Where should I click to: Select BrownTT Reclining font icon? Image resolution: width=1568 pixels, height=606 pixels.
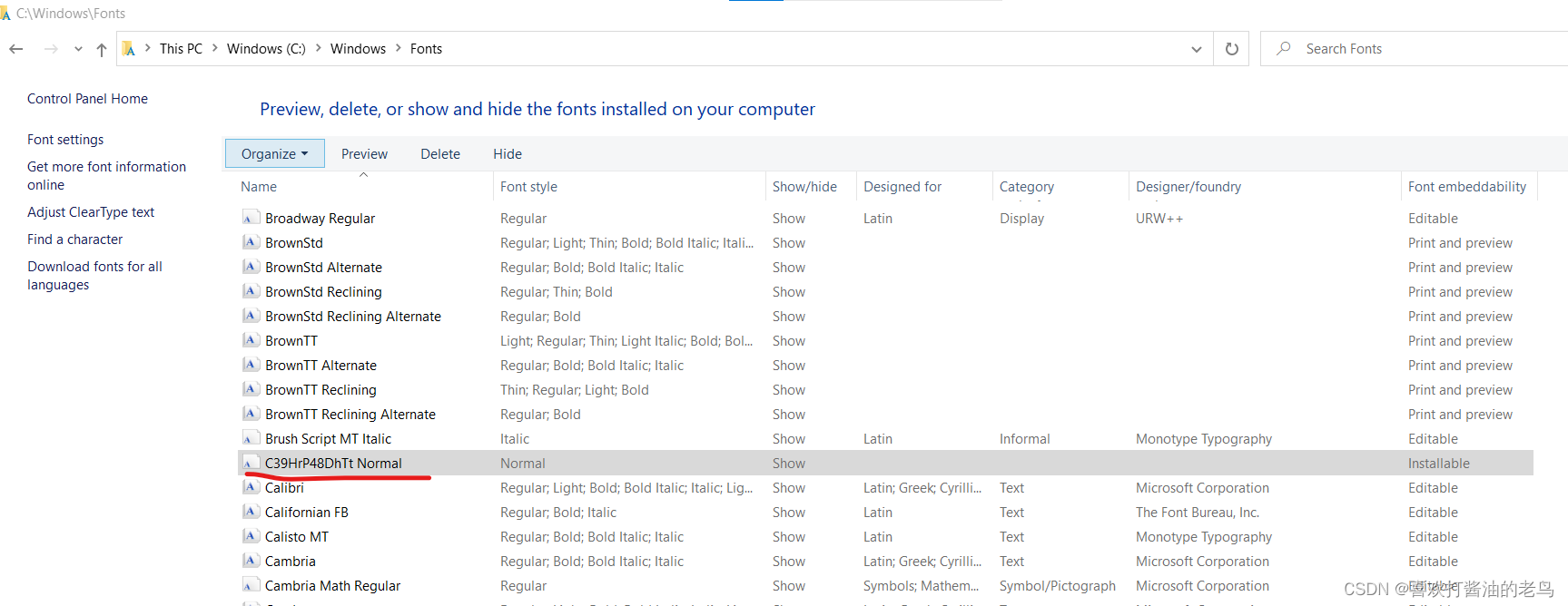(x=251, y=389)
